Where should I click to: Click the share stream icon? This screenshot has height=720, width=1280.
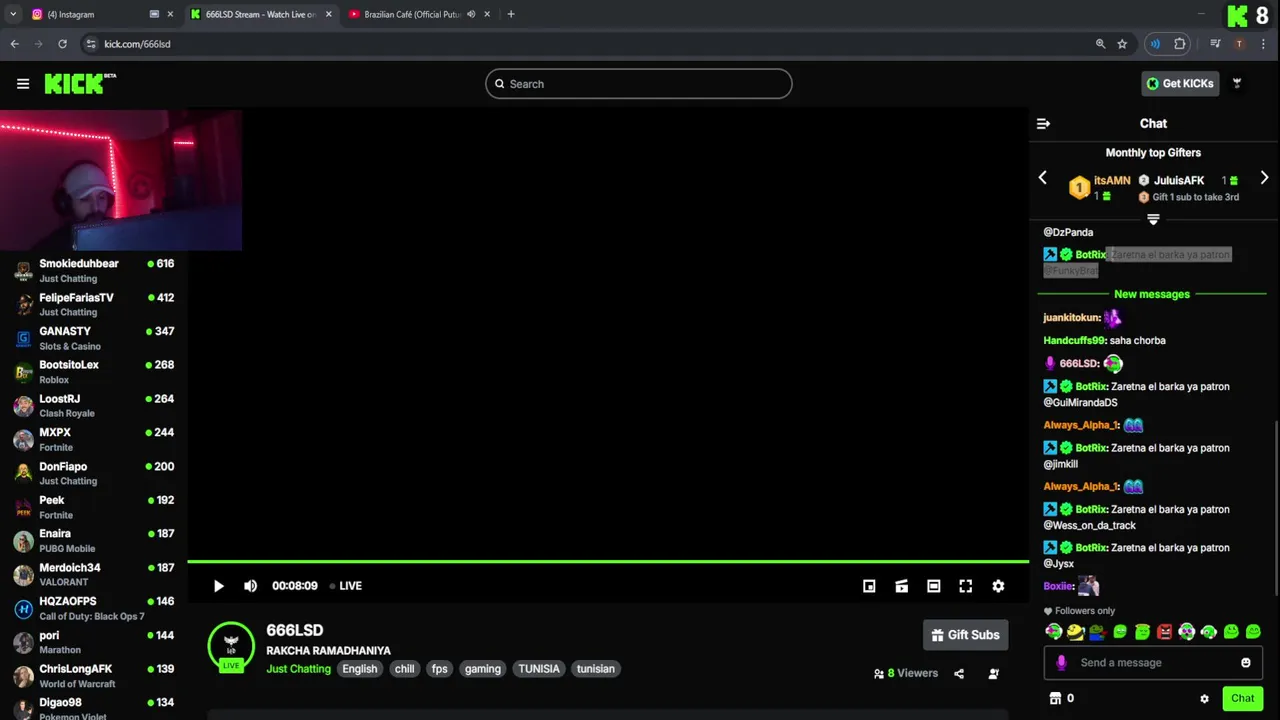pos(959,674)
